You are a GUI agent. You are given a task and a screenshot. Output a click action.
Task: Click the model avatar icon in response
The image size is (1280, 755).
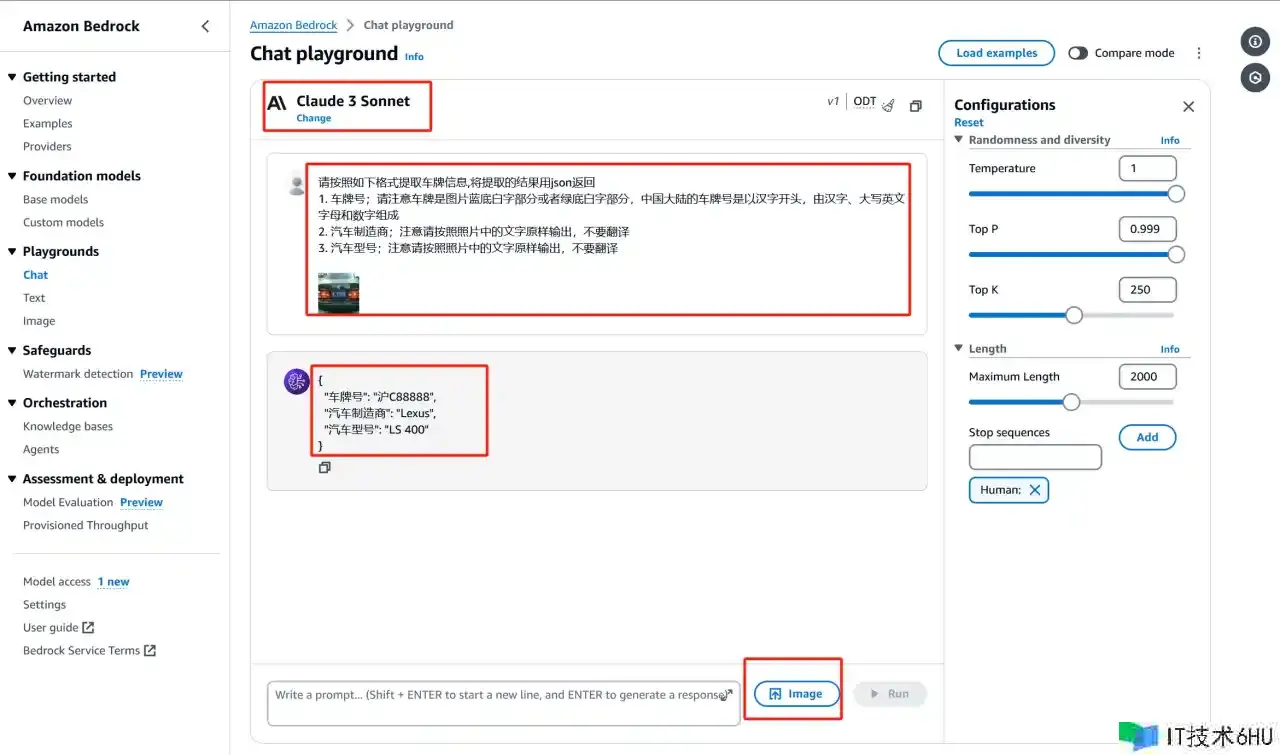coord(297,381)
